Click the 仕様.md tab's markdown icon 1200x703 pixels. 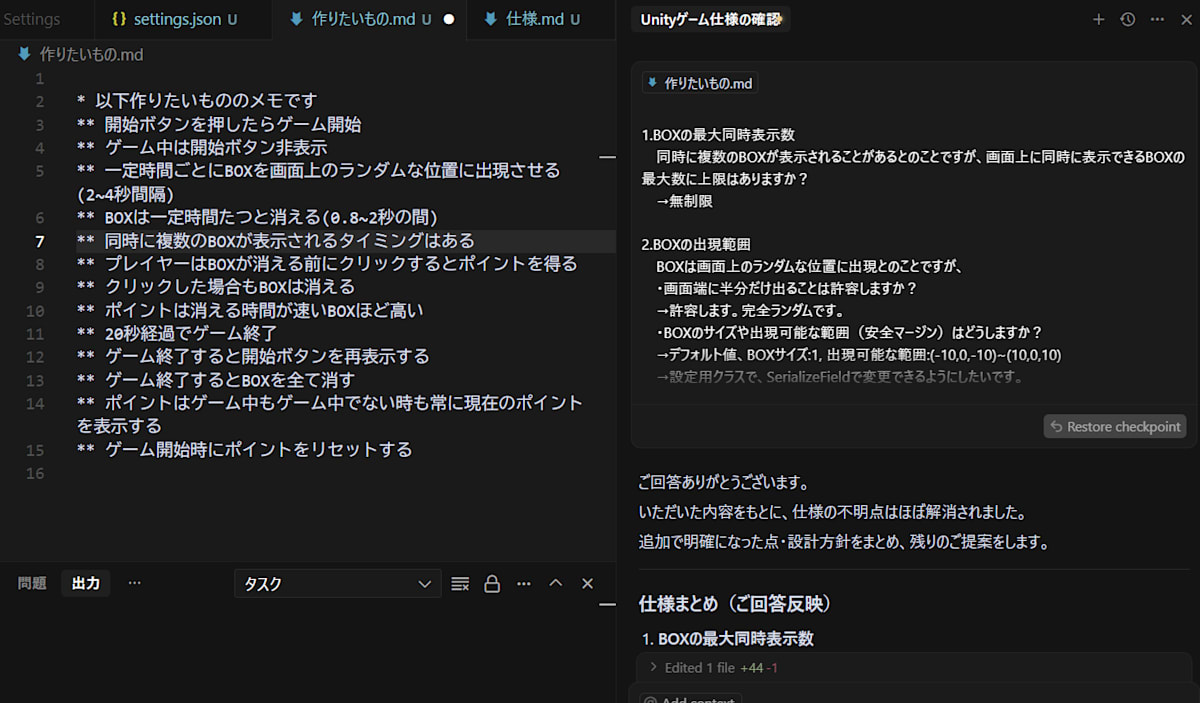[x=490, y=19]
